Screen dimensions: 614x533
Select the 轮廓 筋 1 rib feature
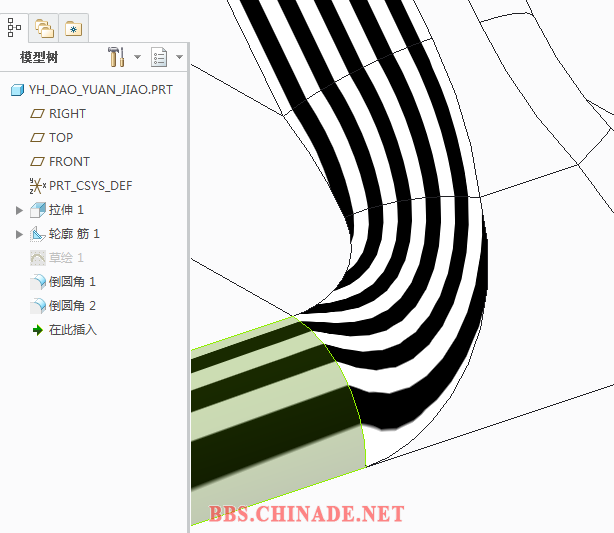click(x=74, y=234)
